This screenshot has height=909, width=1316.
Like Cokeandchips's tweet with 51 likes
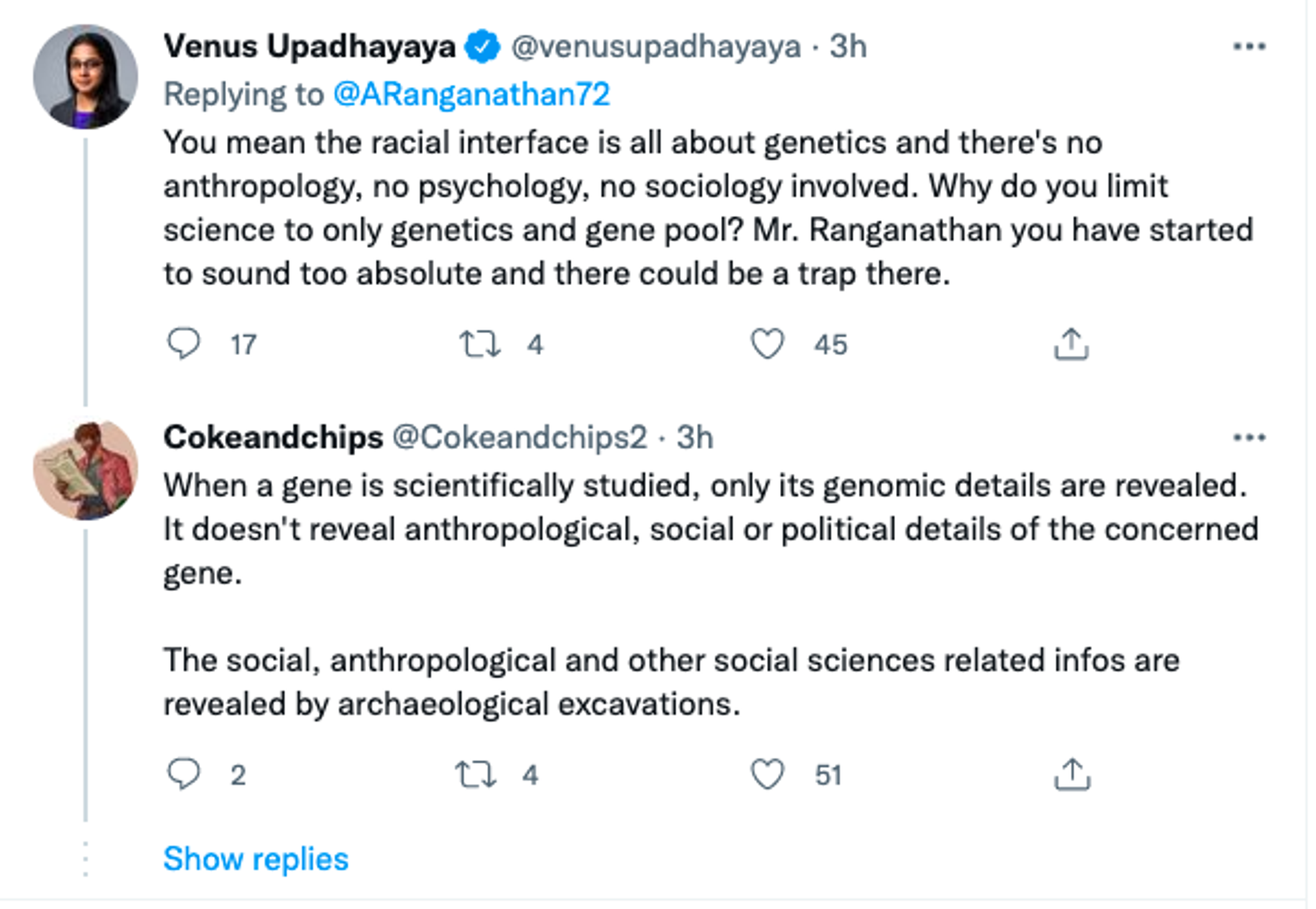coord(767,774)
